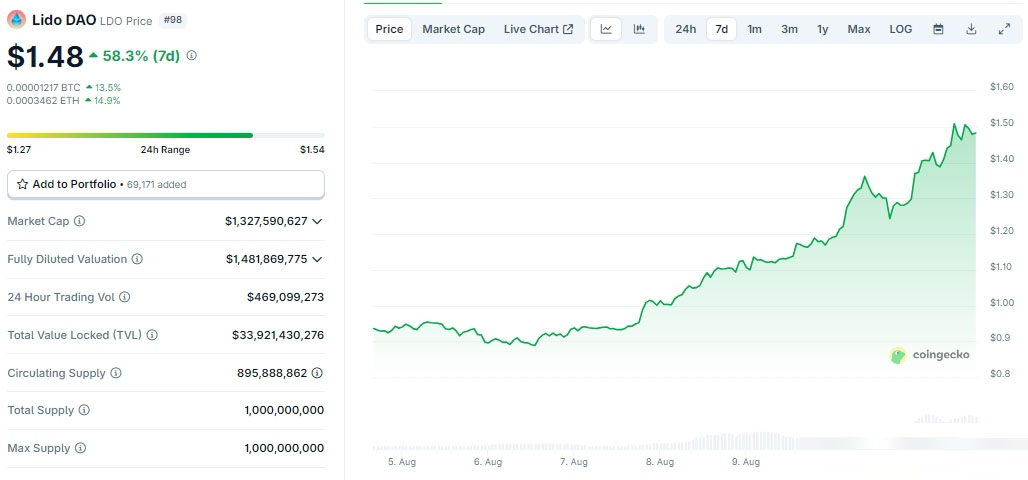Switch chart to Price view
The image size is (1028, 480).
389,29
